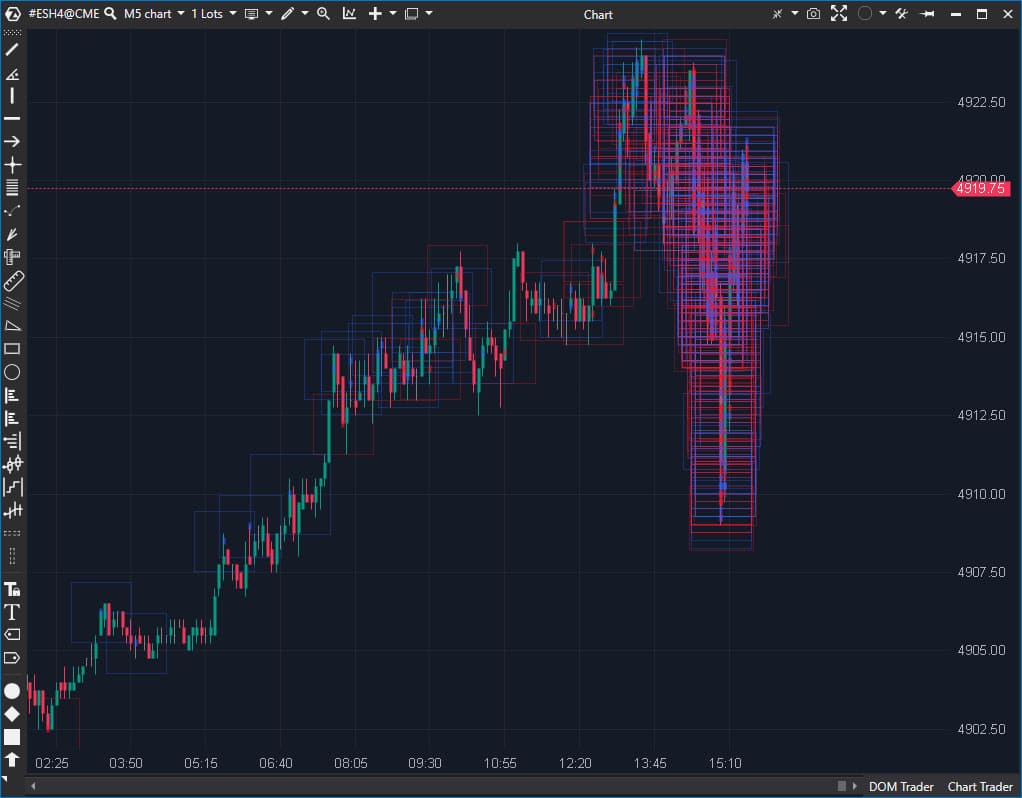Click the #ESH4@CME instrument symbol
1022x798 pixels.
pyautogui.click(x=63, y=14)
